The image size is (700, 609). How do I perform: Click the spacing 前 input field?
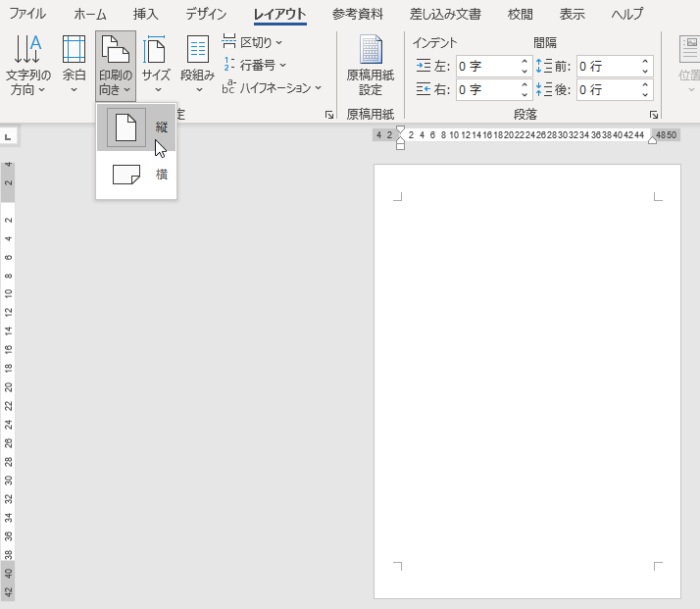[x=607, y=66]
